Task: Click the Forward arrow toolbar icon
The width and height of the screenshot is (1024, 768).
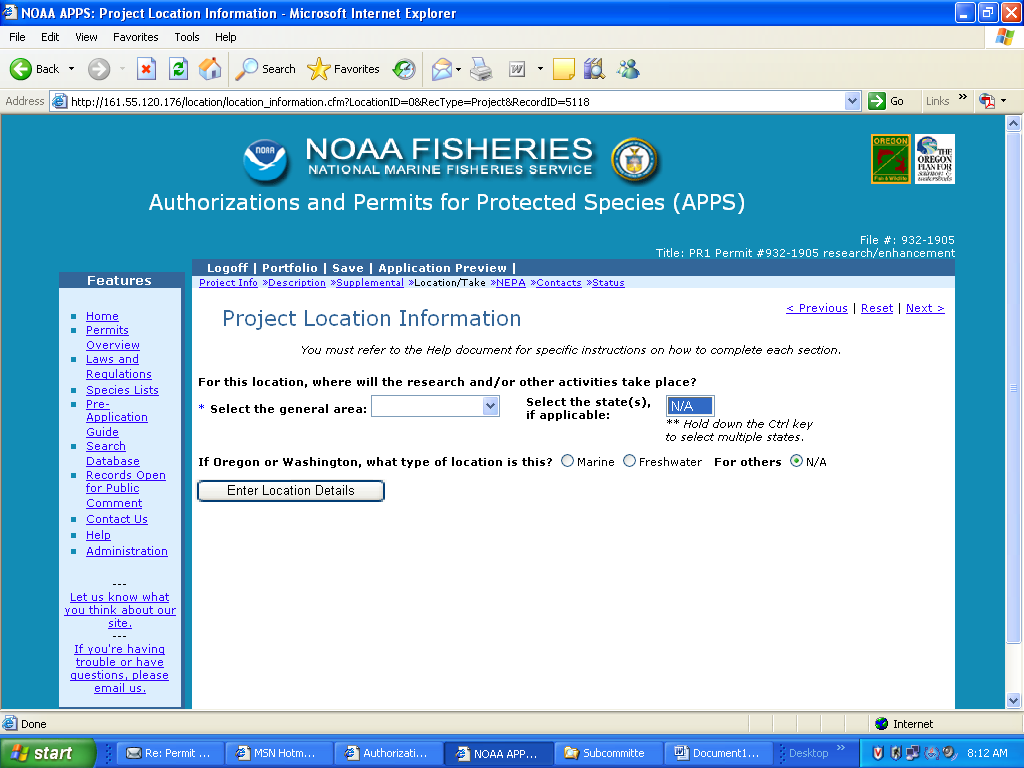Action: [99, 69]
